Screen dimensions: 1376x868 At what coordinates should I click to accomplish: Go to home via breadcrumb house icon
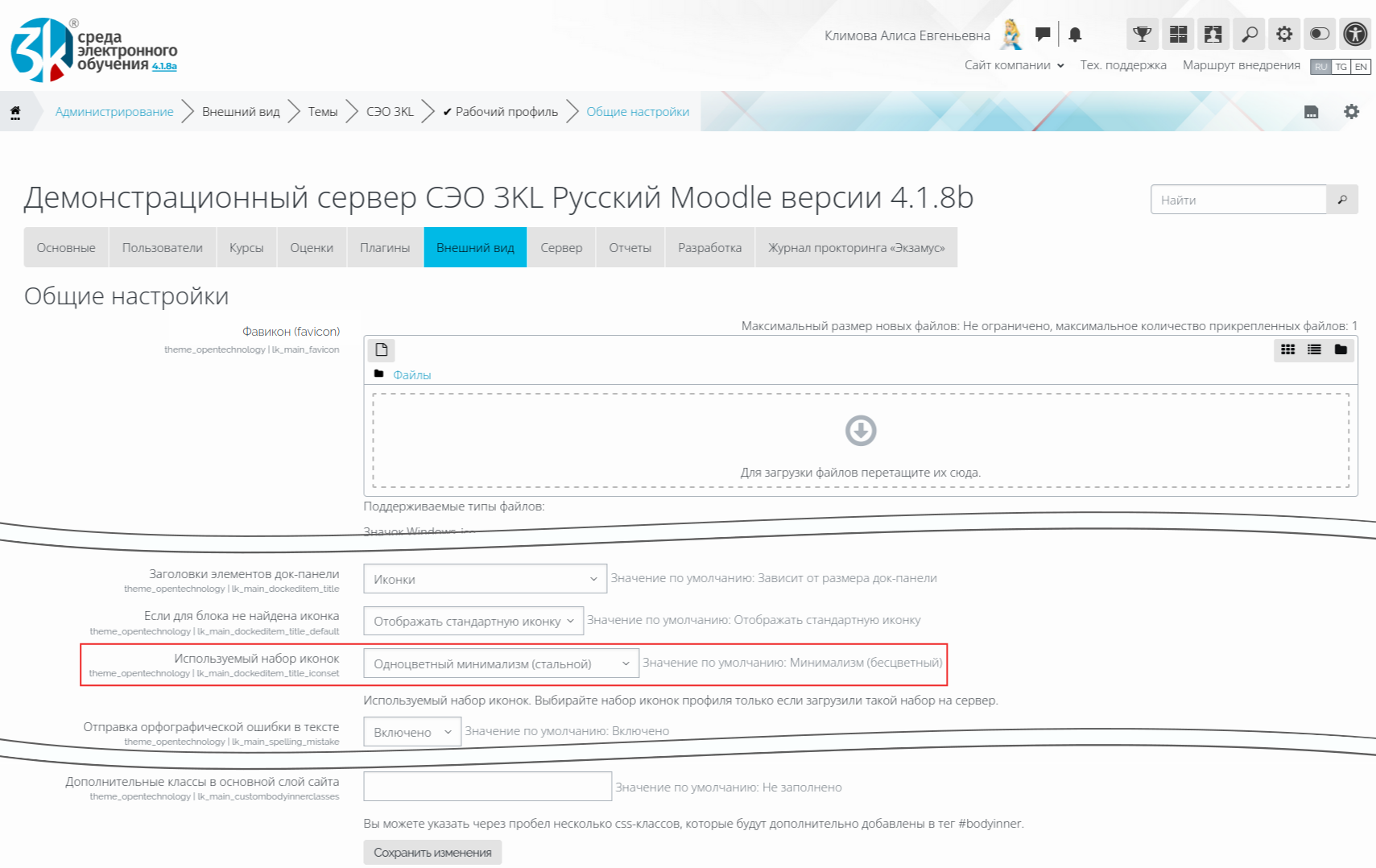15,112
